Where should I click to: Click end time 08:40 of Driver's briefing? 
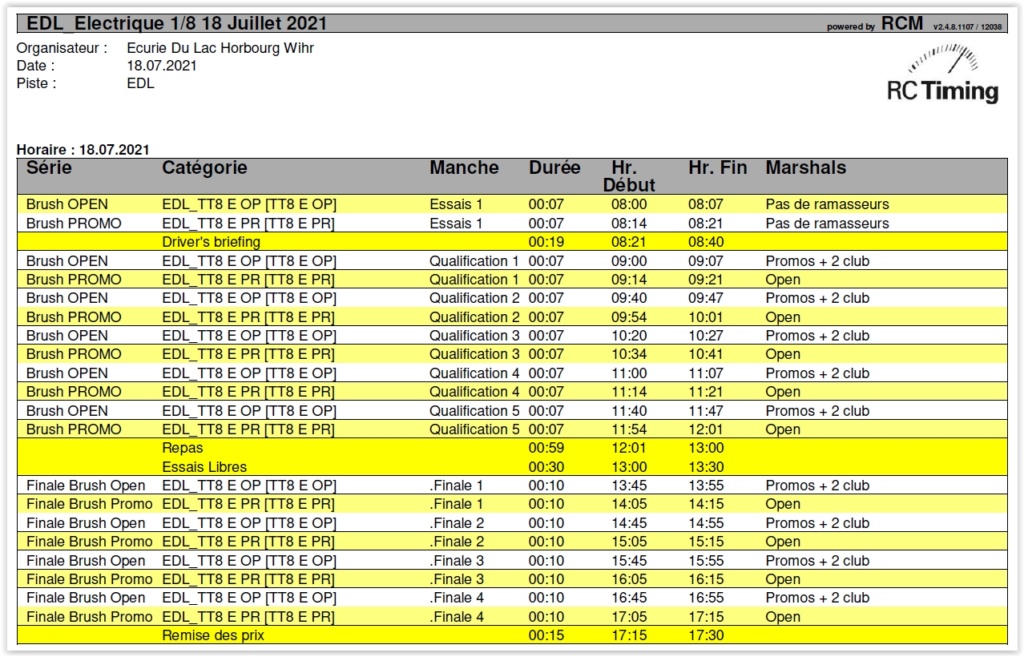(x=705, y=242)
